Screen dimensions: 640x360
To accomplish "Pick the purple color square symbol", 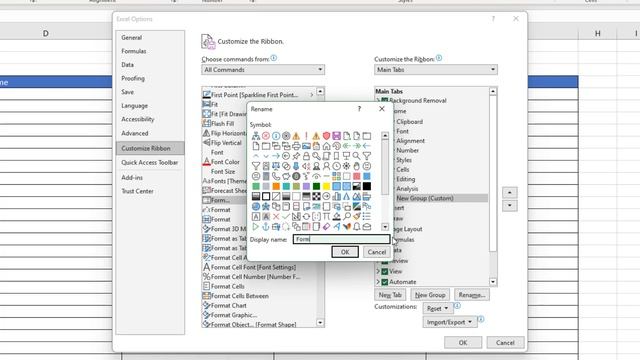I will pos(306,187).
